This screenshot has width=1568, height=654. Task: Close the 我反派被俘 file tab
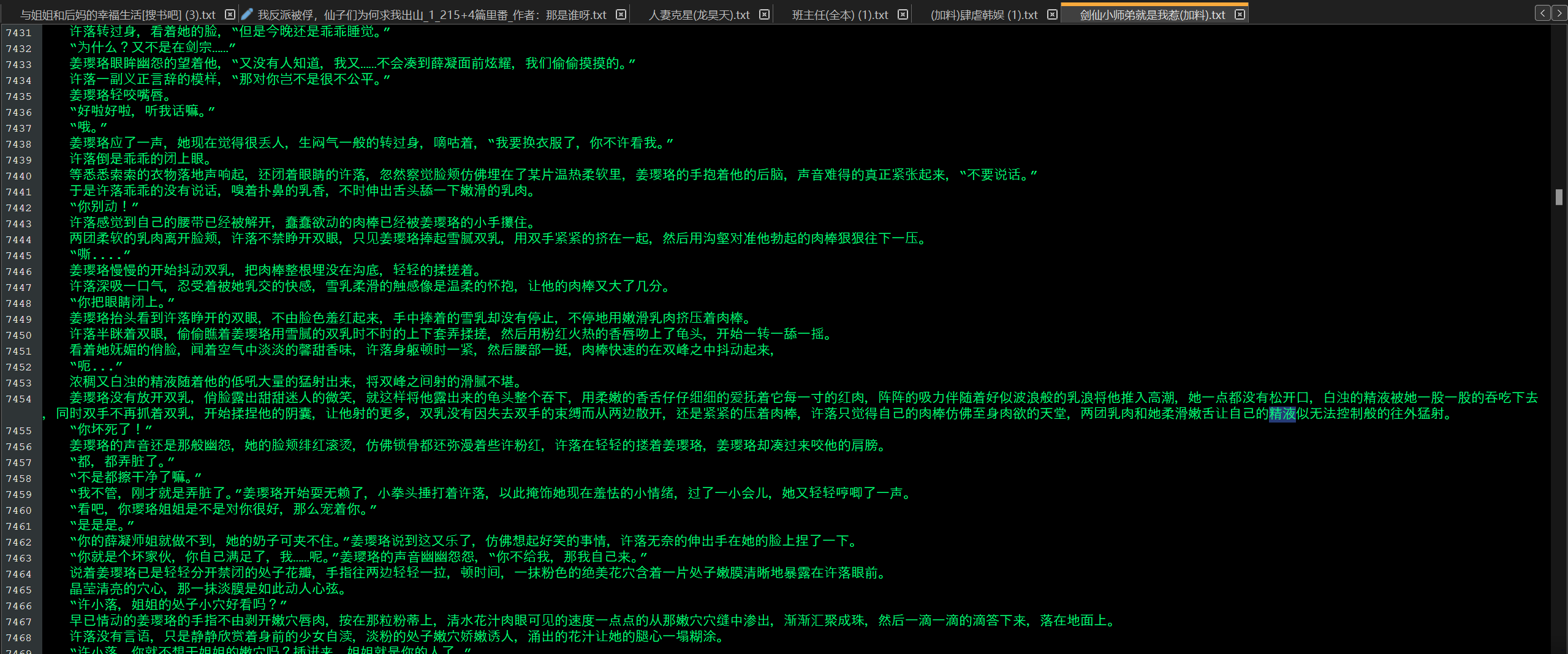[x=621, y=15]
